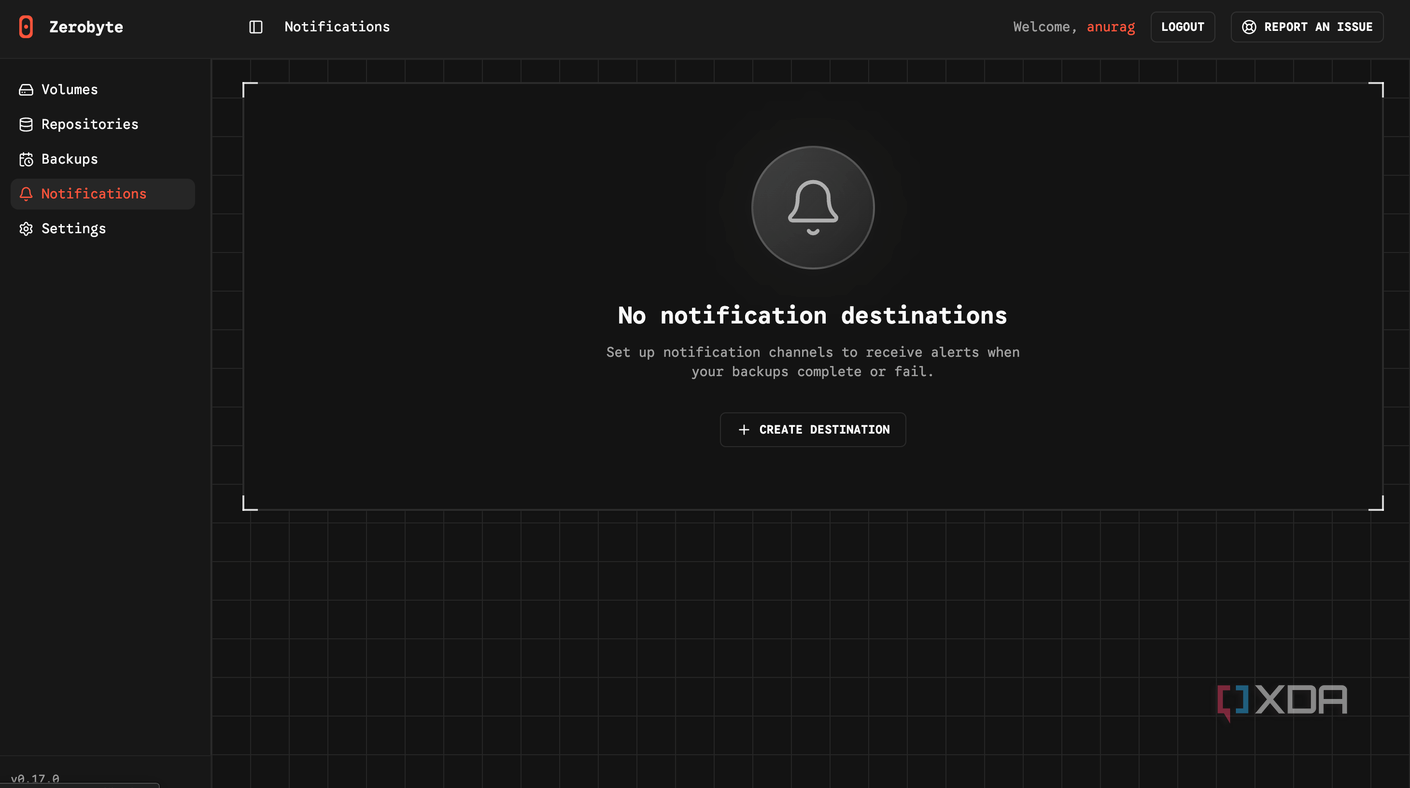Click the lifebuoy icon in Report an Issue
The height and width of the screenshot is (788, 1410).
point(1249,27)
